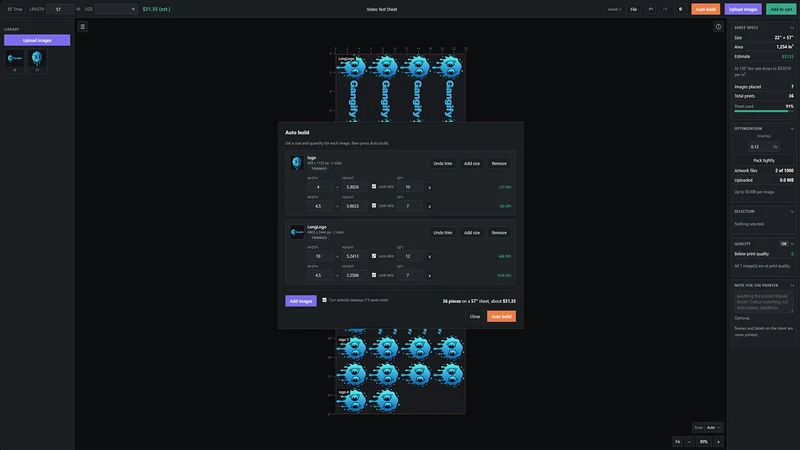Click the Length input field

tap(60, 9)
